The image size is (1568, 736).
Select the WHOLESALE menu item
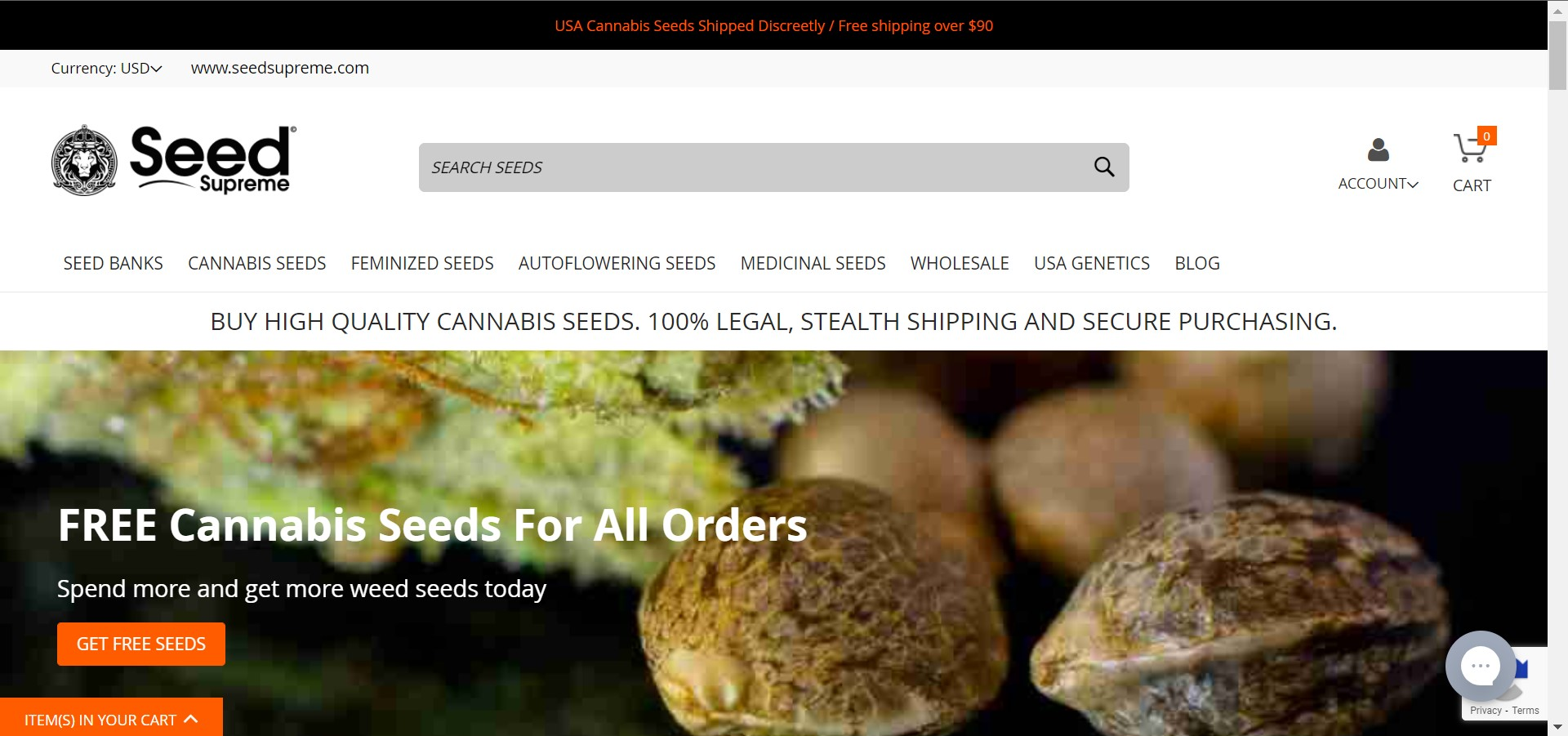[960, 263]
